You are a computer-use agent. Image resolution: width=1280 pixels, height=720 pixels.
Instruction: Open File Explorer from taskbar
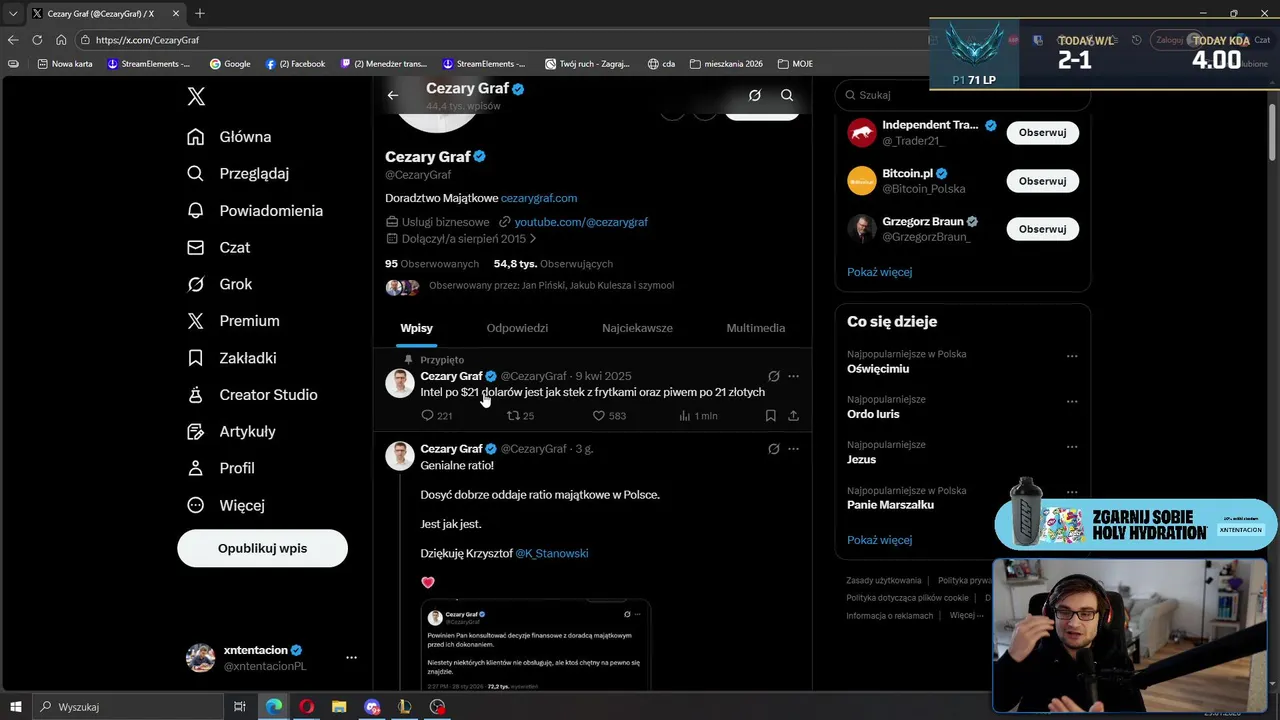(339, 707)
